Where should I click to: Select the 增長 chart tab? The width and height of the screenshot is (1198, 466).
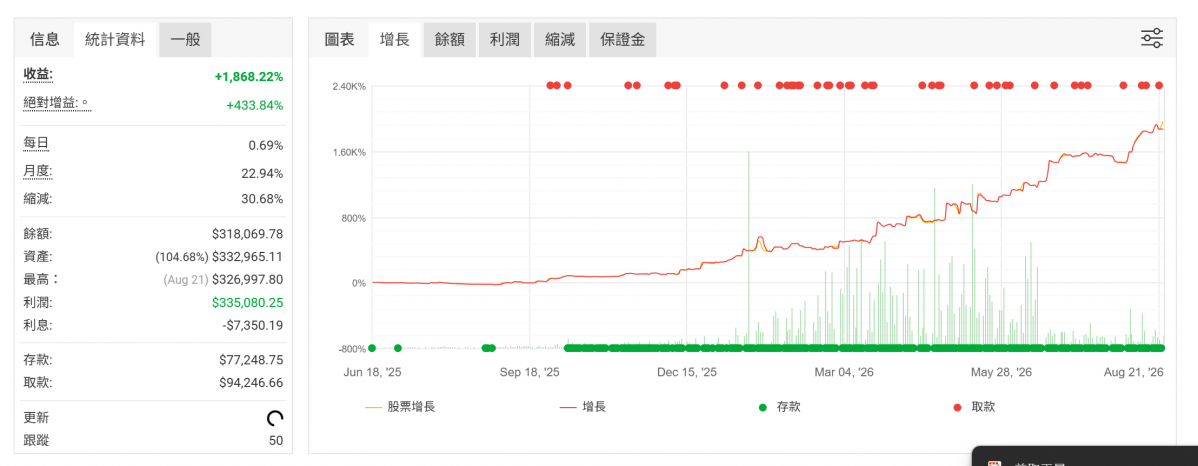point(395,40)
